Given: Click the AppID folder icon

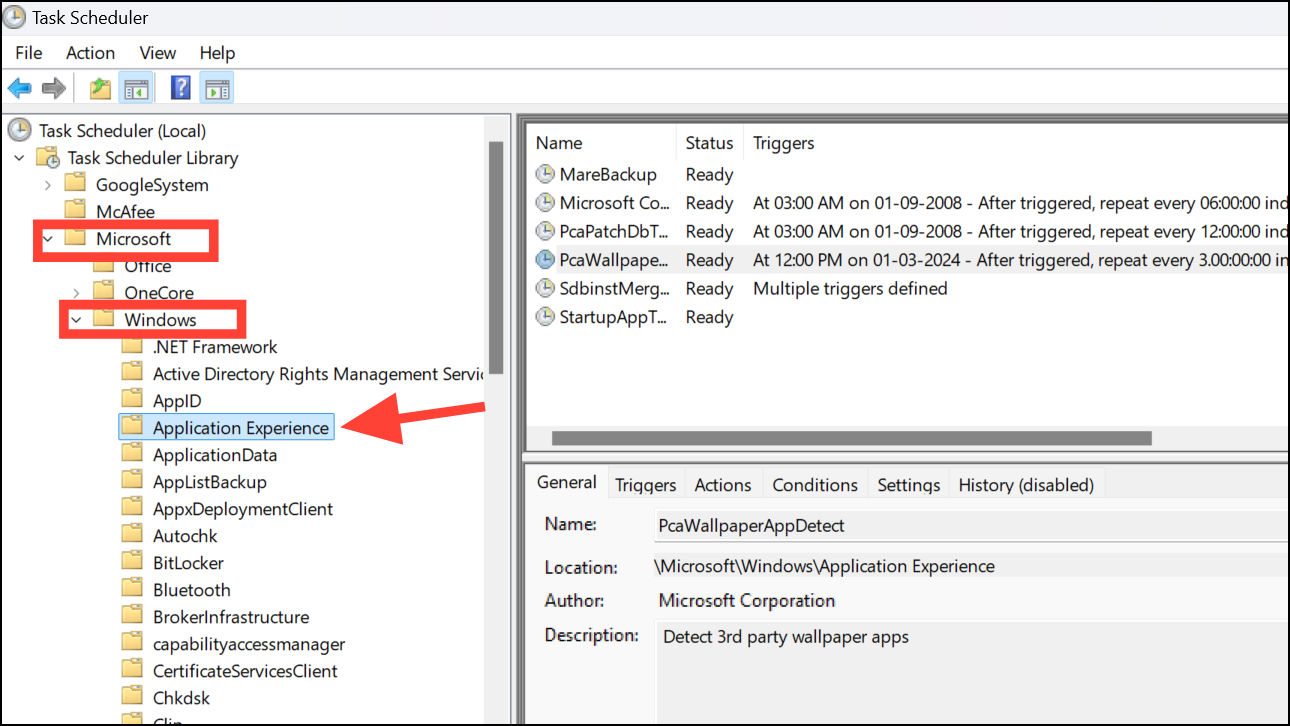Looking at the screenshot, I should pyautogui.click(x=132, y=400).
